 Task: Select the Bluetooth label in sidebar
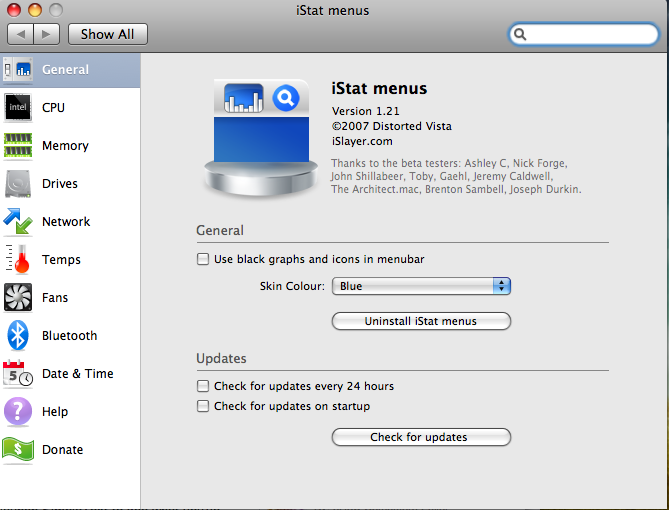pos(70,335)
